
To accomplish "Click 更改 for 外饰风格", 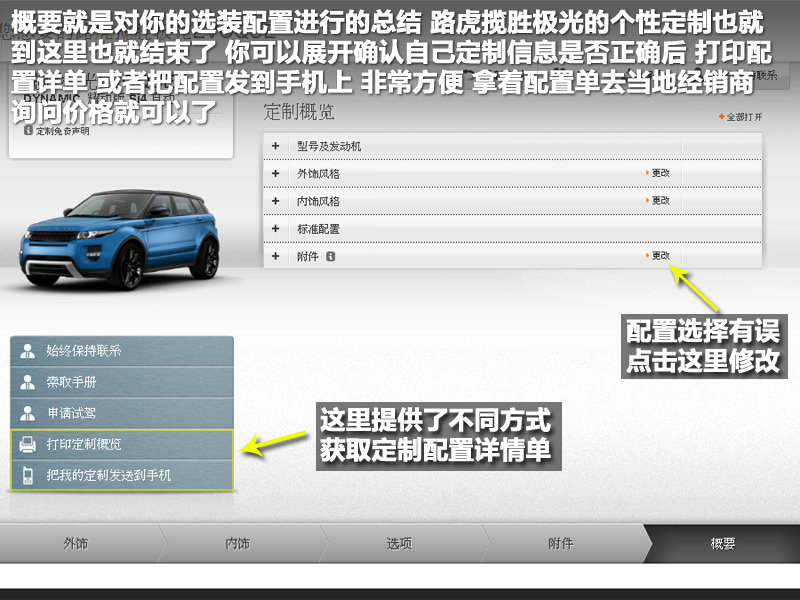I will (658, 173).
